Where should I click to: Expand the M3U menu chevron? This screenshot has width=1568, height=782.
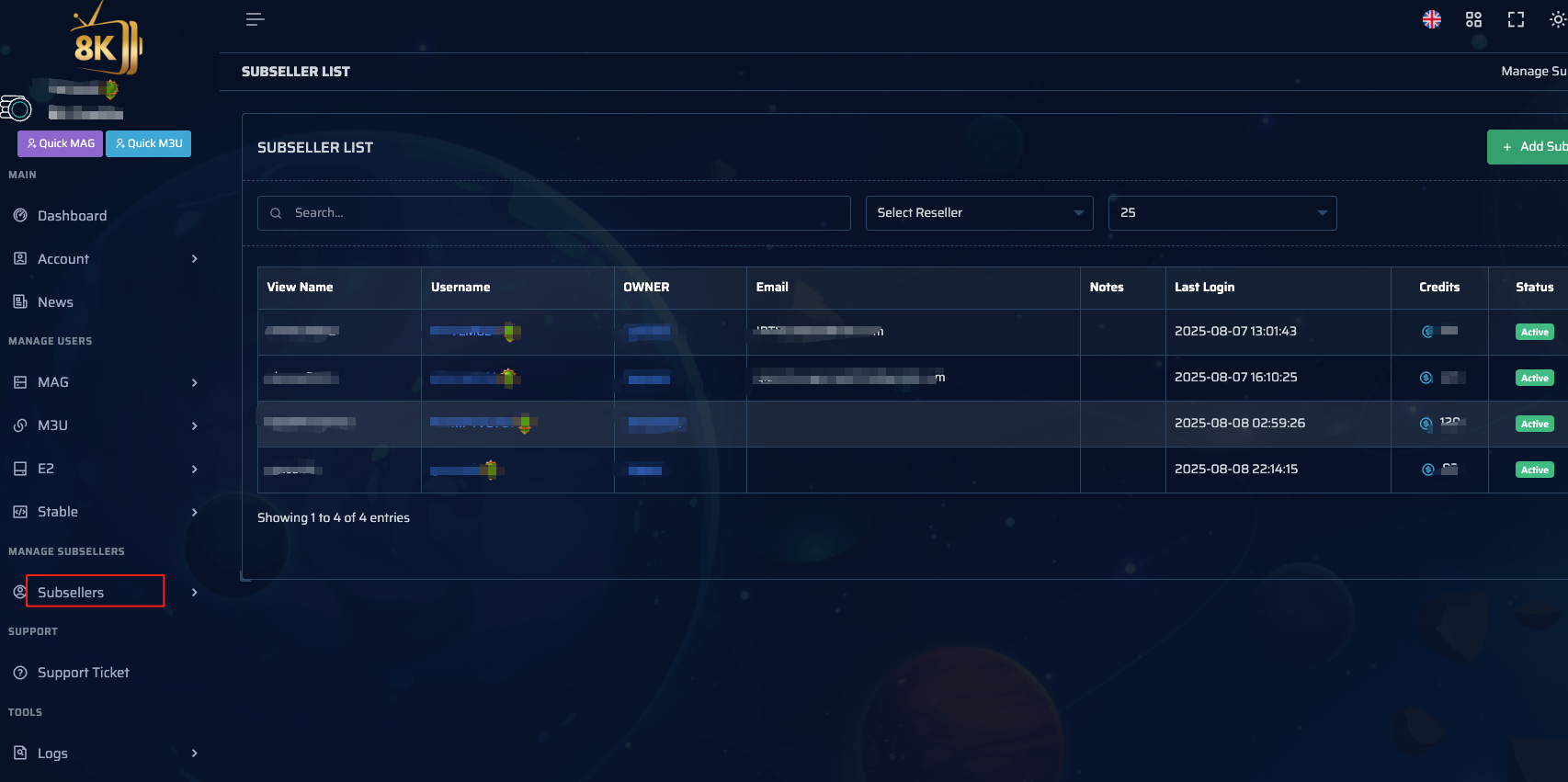click(x=194, y=425)
